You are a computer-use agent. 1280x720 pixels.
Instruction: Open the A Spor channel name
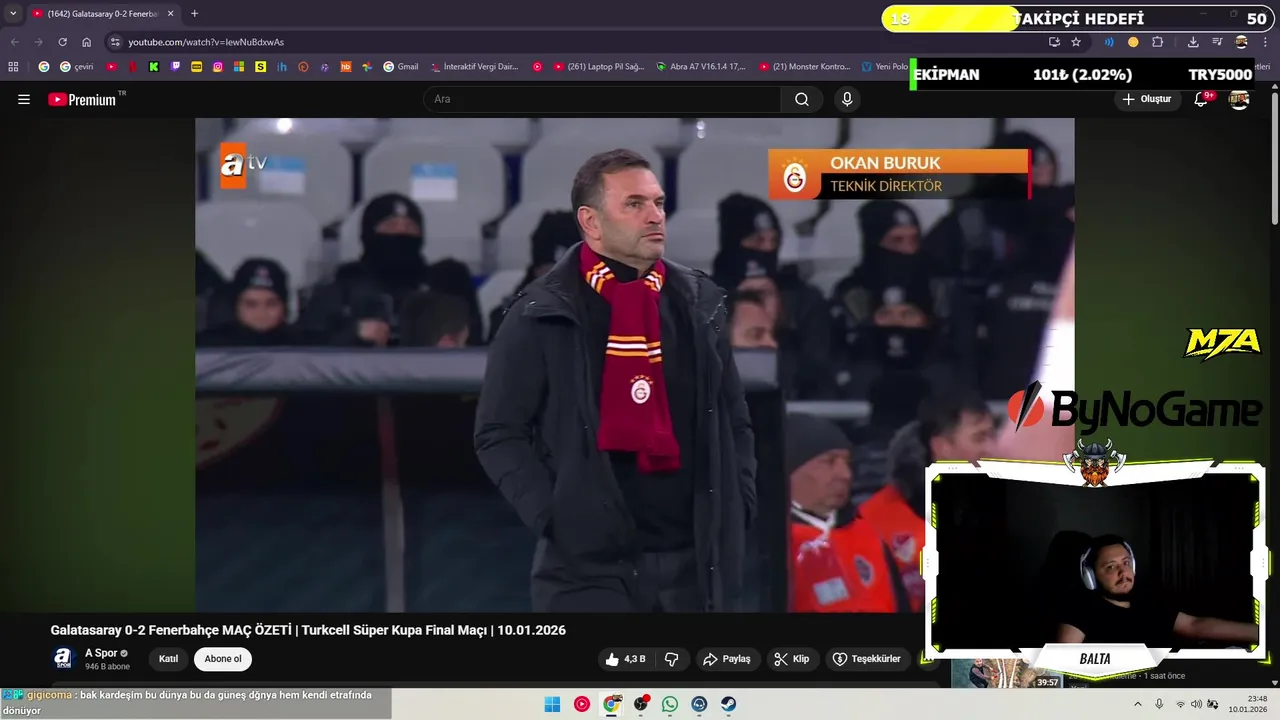point(101,653)
